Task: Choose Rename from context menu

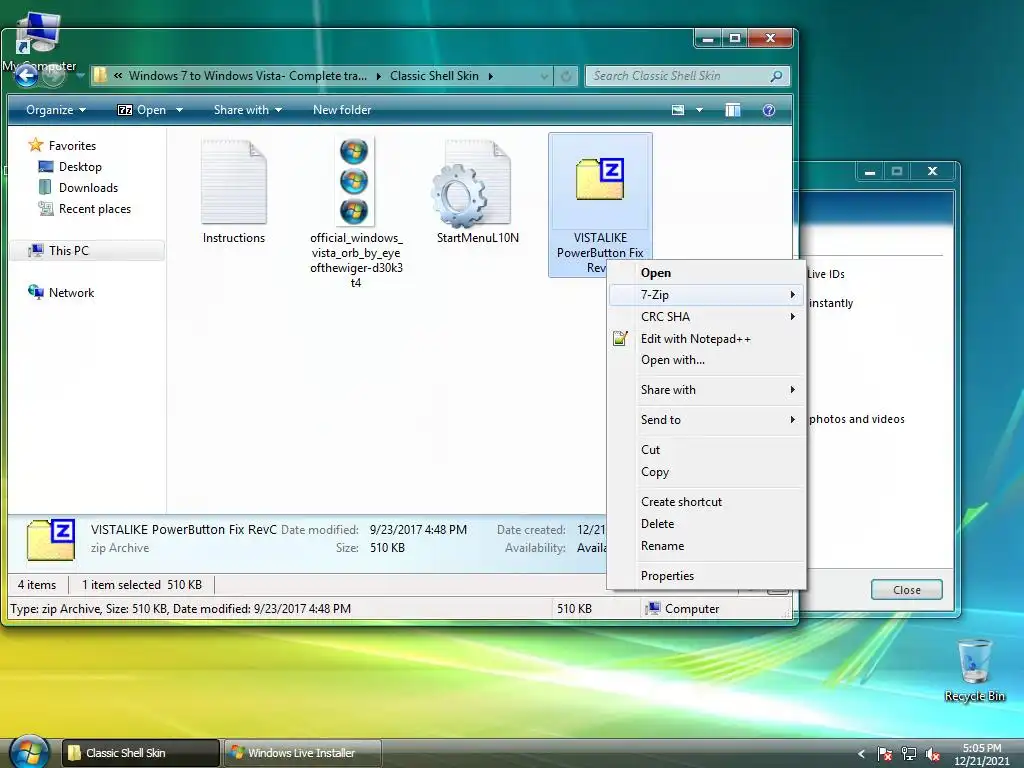Action: (706, 546)
